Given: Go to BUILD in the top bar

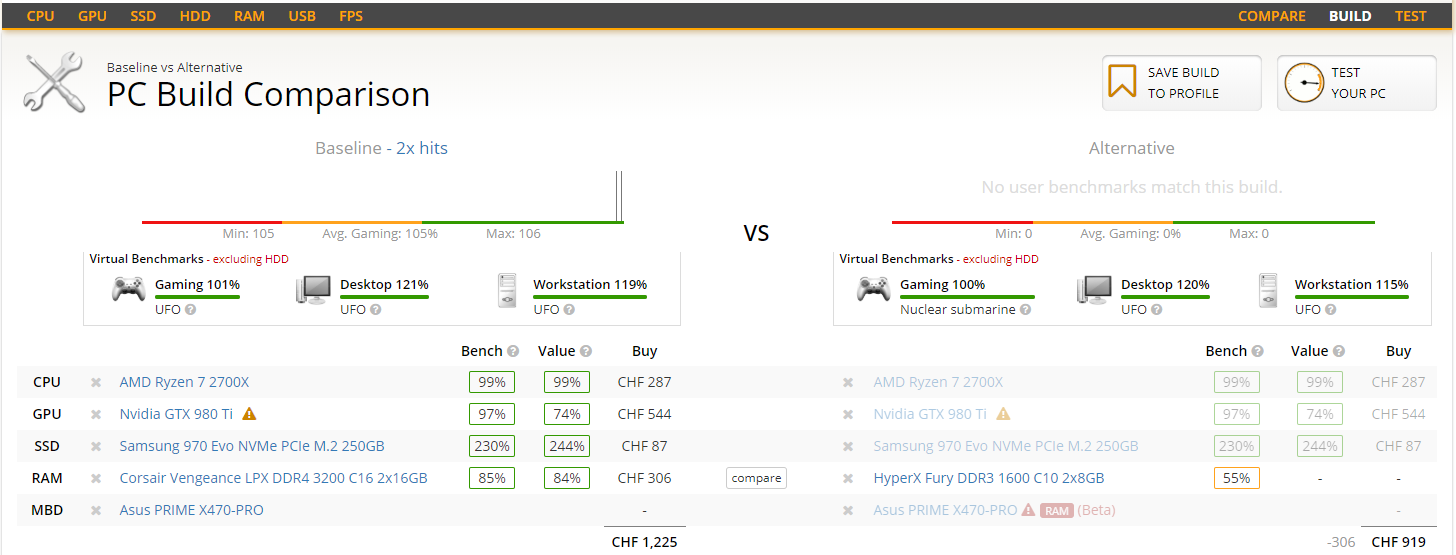Looking at the screenshot, I should tap(1350, 16).
